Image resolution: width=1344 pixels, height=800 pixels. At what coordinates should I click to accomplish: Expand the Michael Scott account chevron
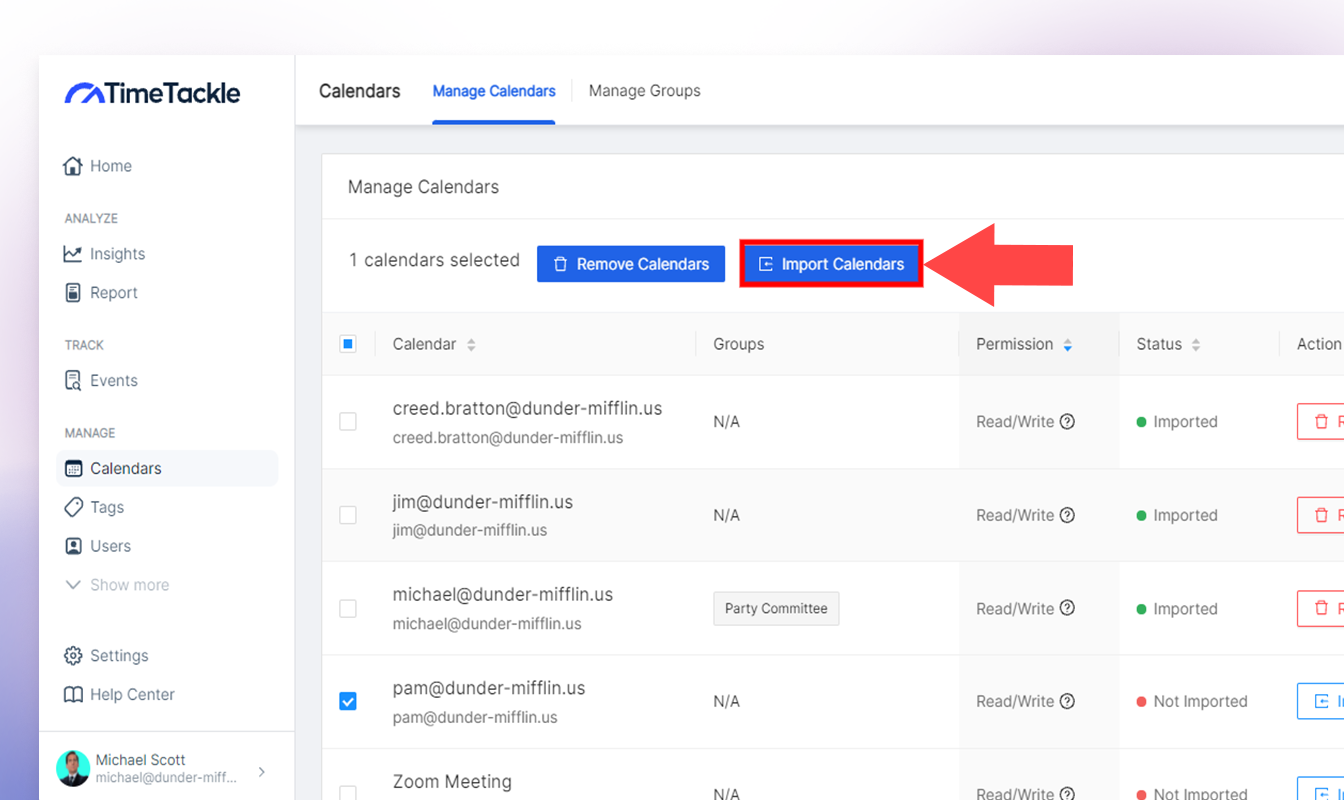[x=262, y=771]
